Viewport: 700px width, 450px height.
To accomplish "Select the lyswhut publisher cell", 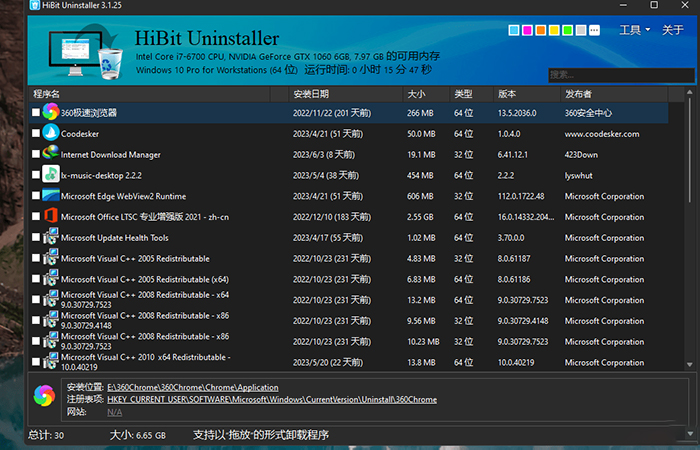I will click(x=579, y=175).
